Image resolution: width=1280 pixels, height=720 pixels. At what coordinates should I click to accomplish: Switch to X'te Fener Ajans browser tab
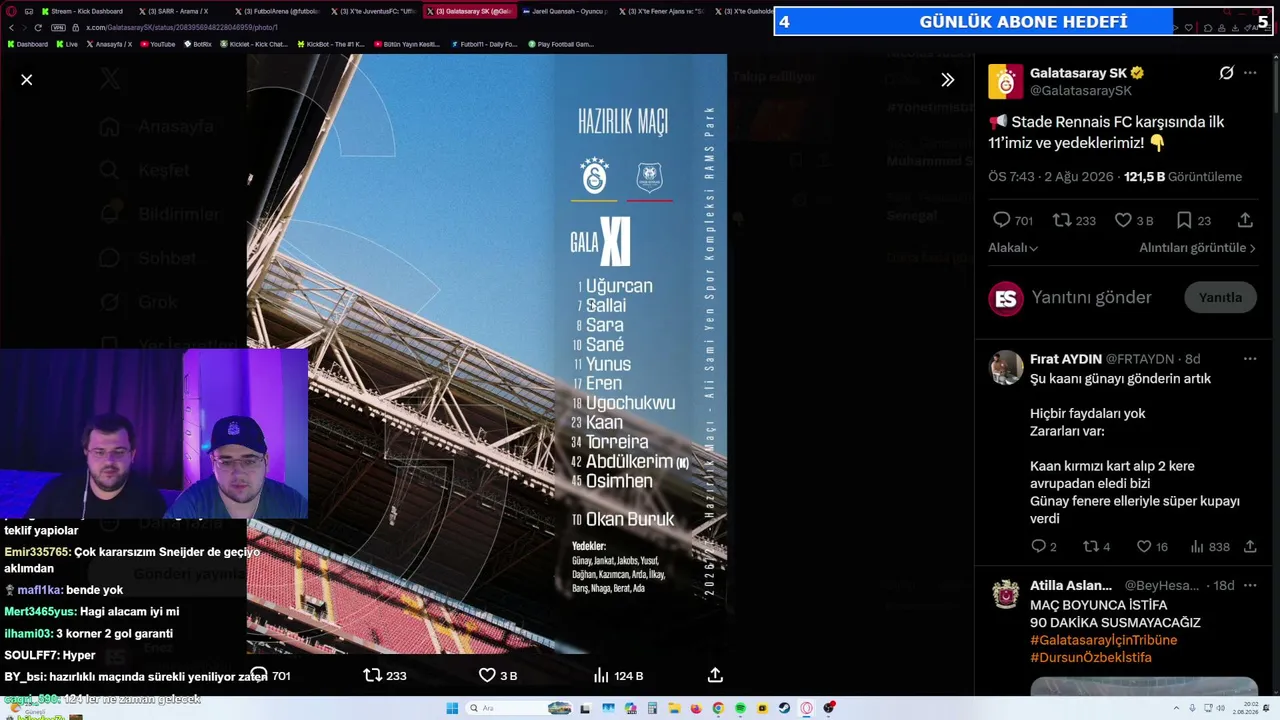(x=661, y=12)
